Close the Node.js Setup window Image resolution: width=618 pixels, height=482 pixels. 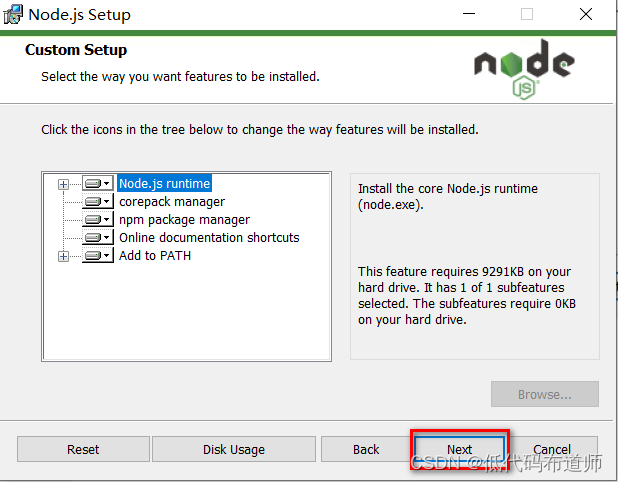point(586,14)
